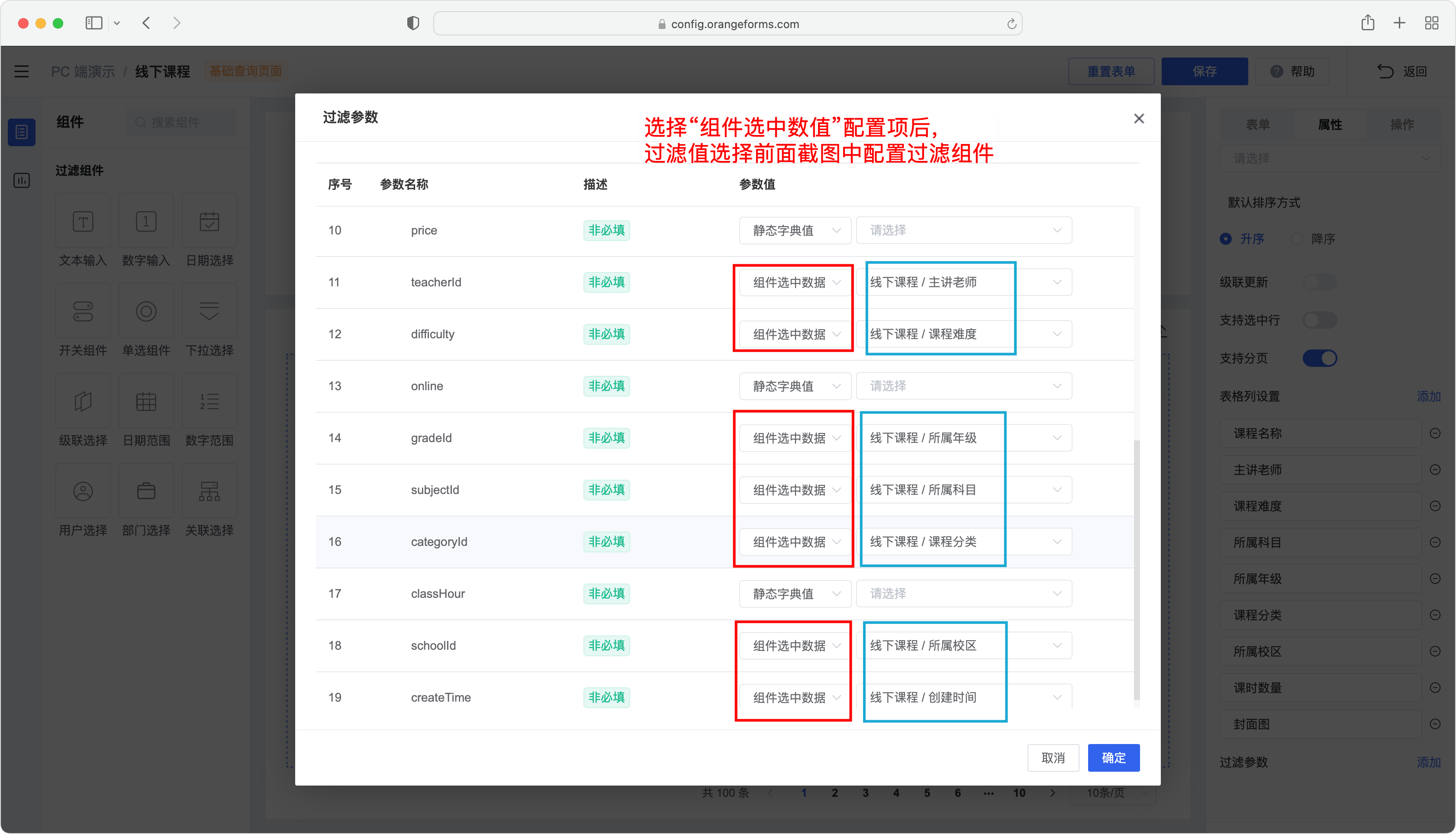
Task: Click the PC 端演示 breadcrumb
Action: 83,72
